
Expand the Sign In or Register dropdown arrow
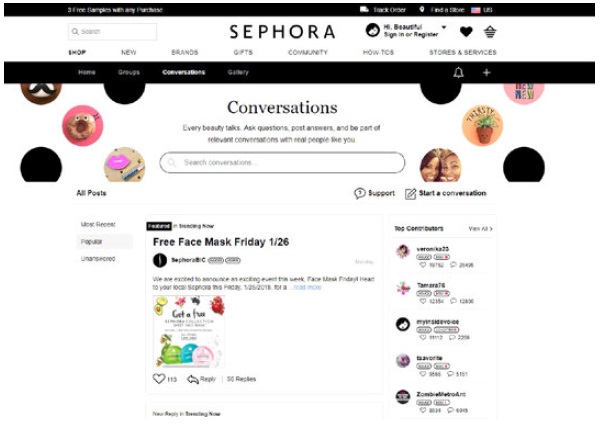click(x=444, y=27)
